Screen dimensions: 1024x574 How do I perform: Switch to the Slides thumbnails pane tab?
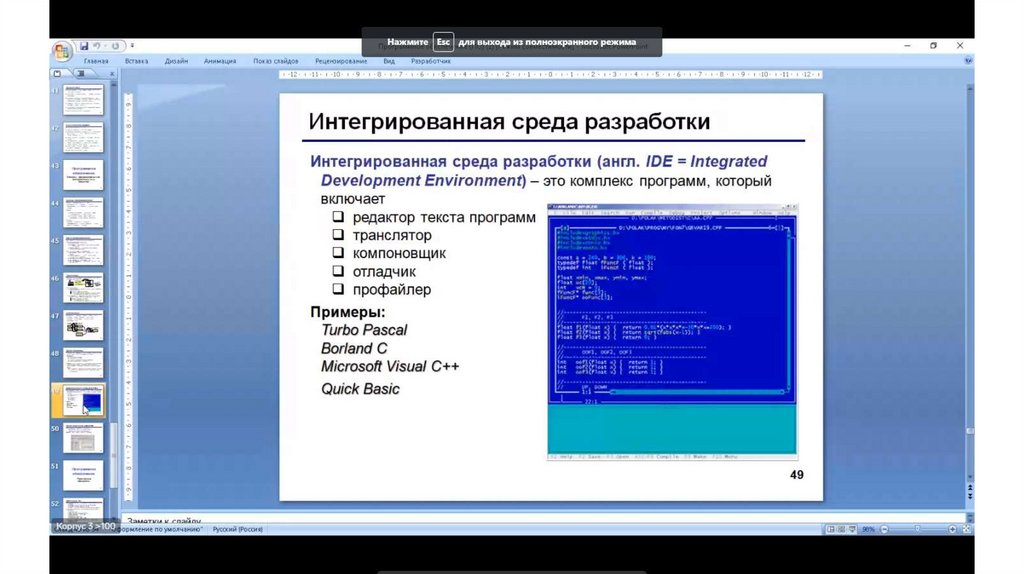pos(57,74)
